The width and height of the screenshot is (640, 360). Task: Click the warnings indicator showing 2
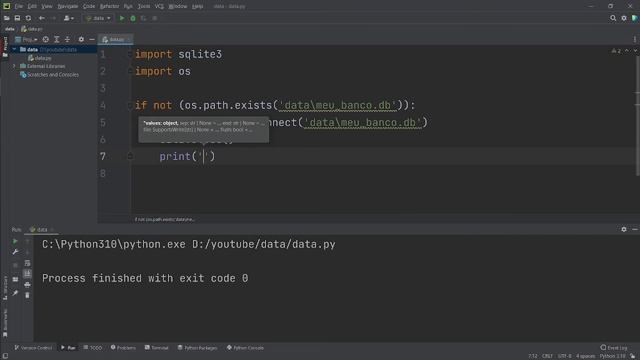tap(616, 51)
